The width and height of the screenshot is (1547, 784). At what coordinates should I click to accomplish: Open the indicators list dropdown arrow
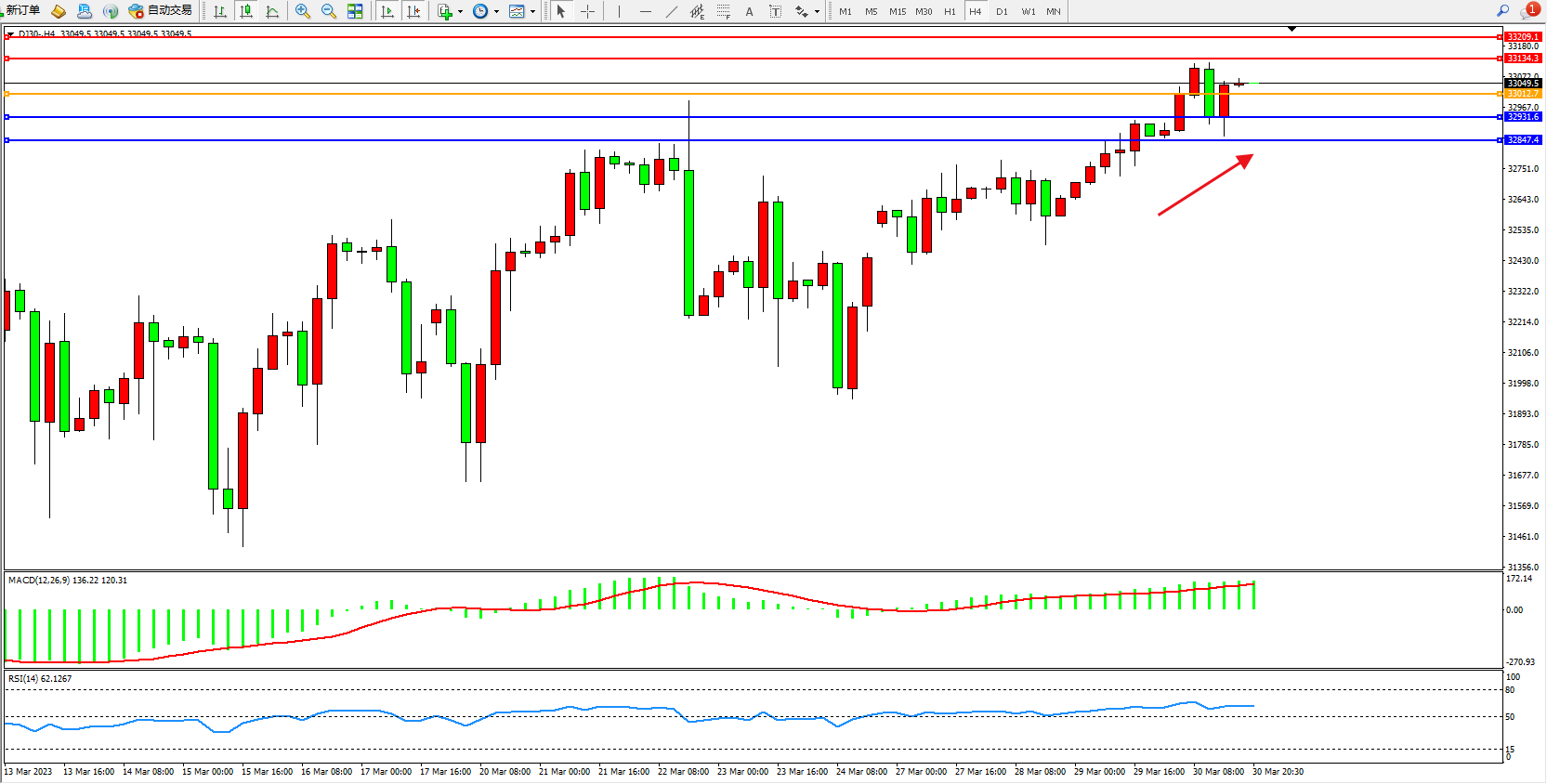[460, 12]
